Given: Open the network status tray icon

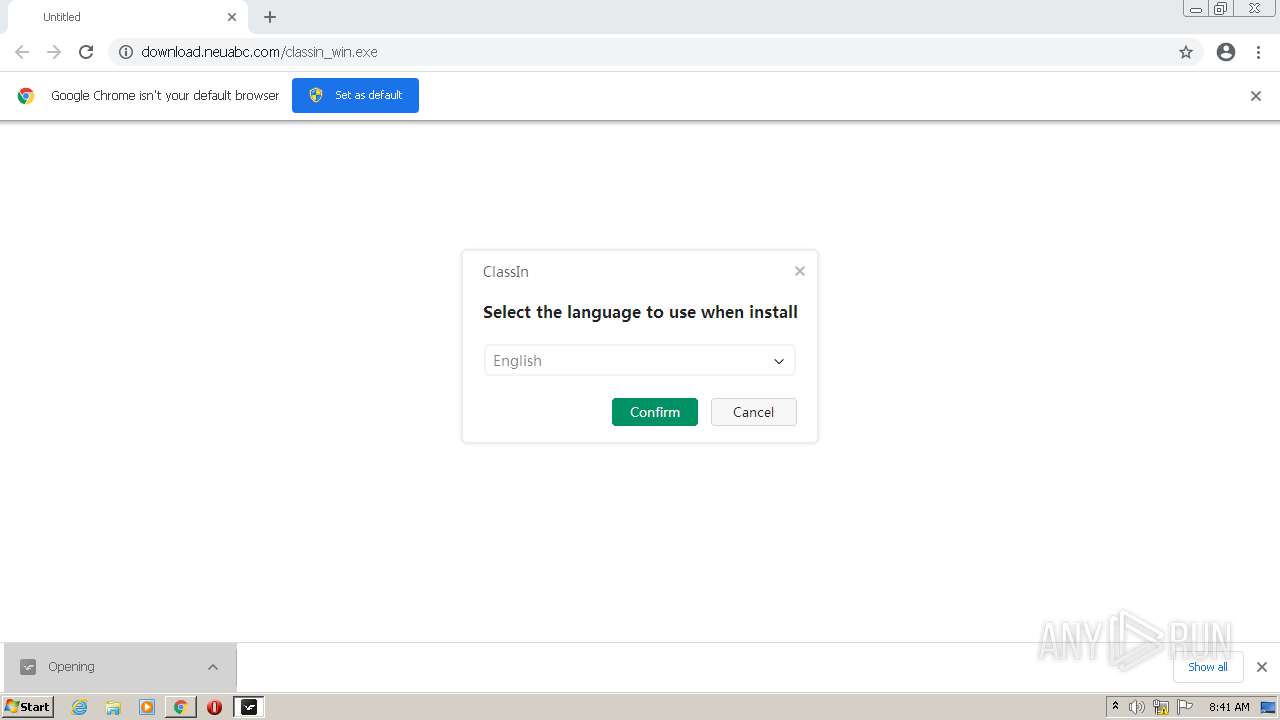Looking at the screenshot, I should point(1161,707).
